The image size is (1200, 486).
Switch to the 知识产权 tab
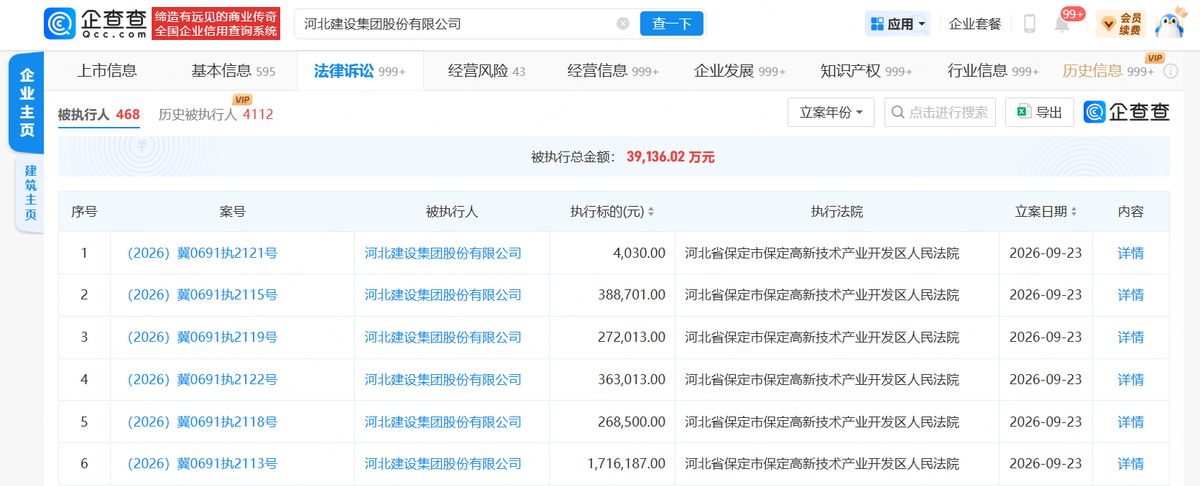pyautogui.click(x=866, y=71)
